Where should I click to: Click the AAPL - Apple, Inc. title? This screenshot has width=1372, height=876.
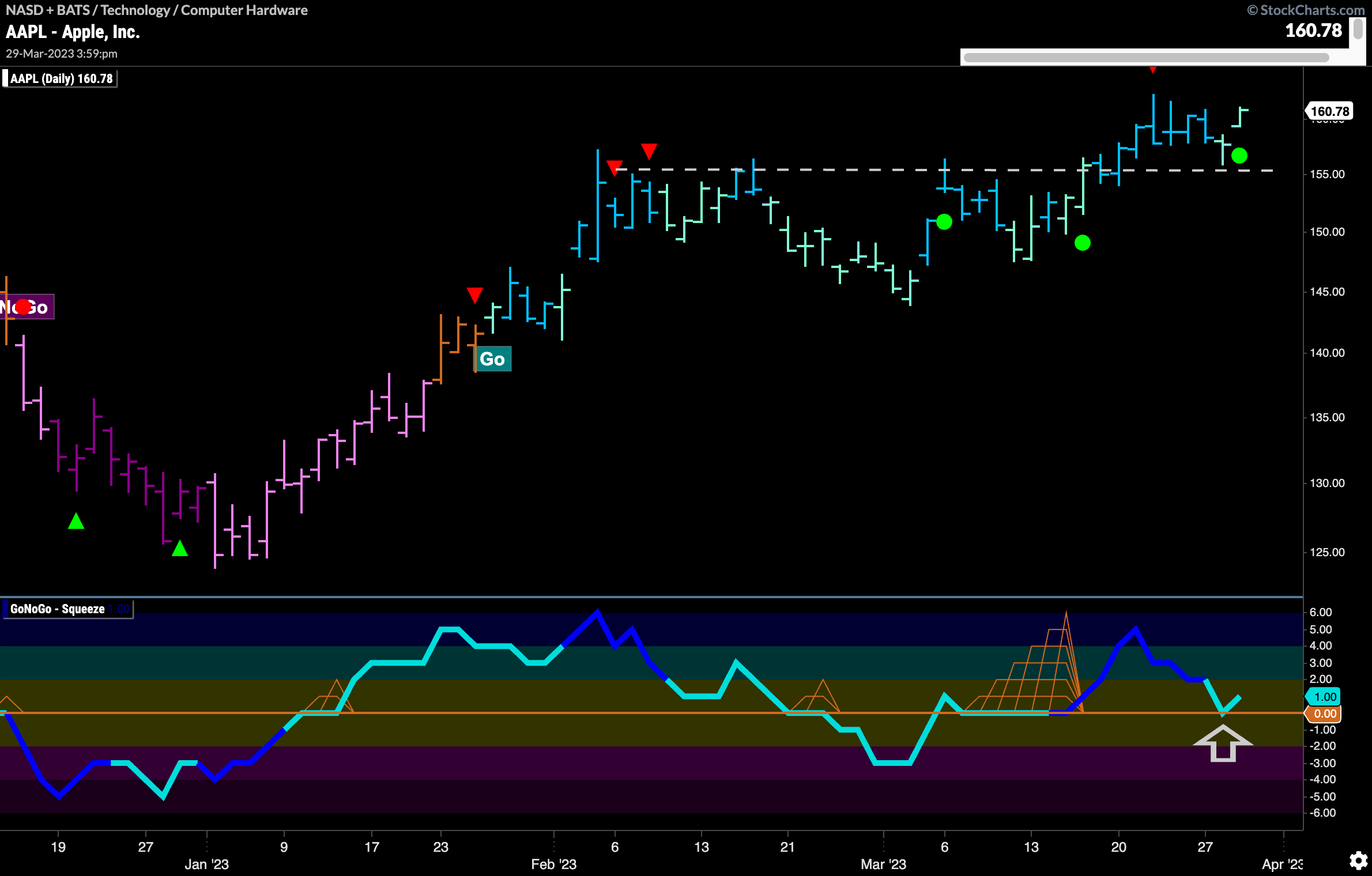pos(73,32)
